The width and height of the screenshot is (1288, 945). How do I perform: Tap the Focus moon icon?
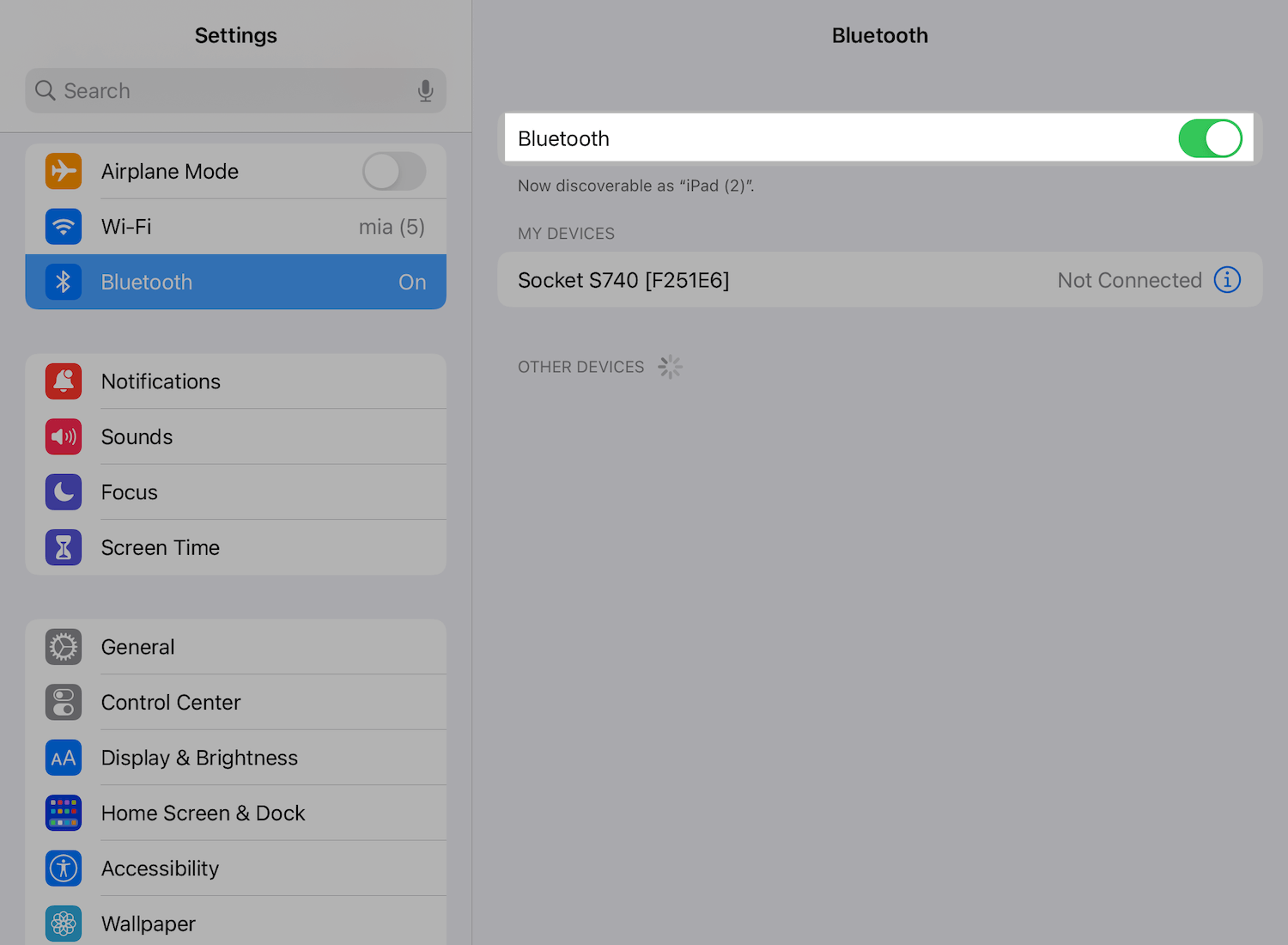(x=64, y=492)
